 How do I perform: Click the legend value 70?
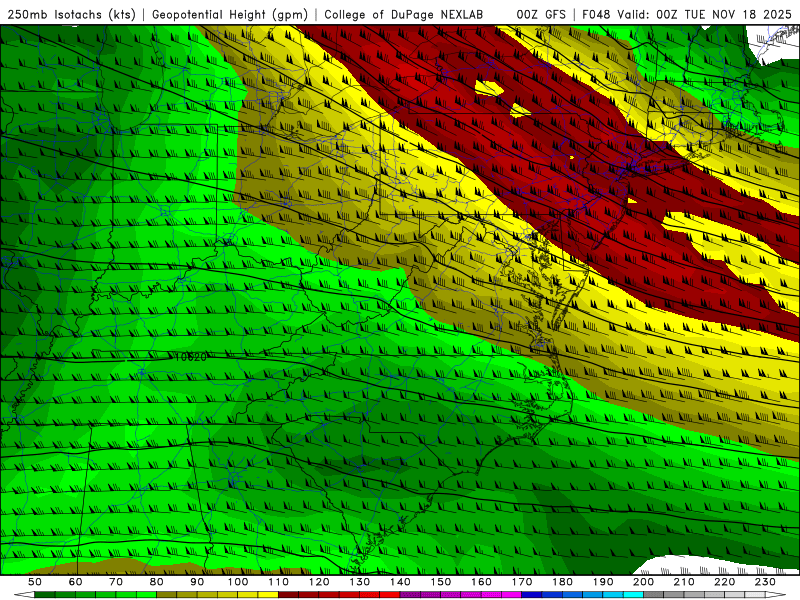pos(116,582)
